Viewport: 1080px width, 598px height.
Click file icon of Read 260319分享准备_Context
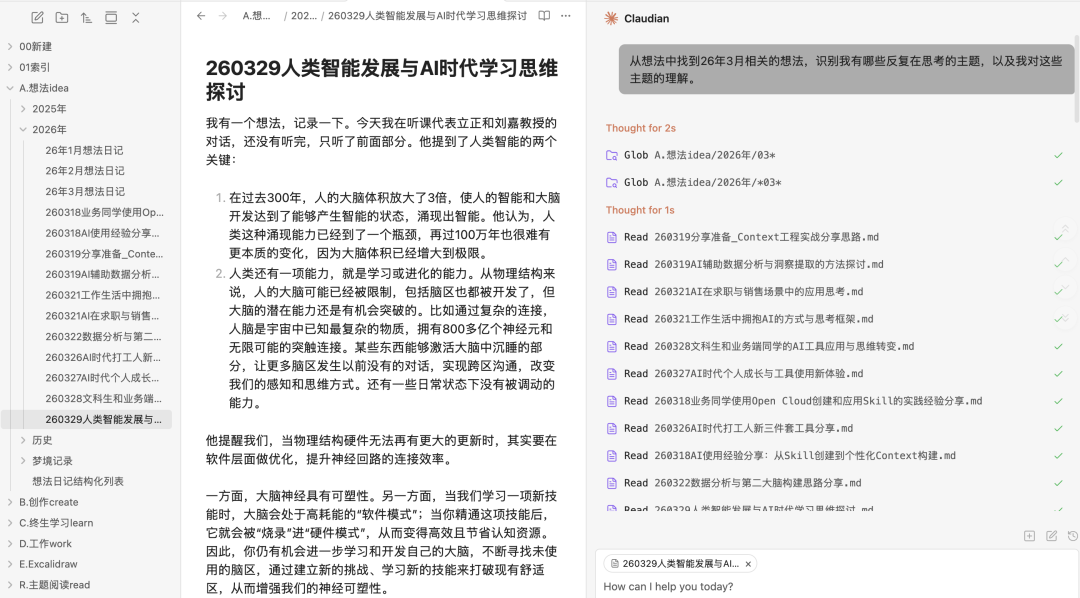click(612, 238)
